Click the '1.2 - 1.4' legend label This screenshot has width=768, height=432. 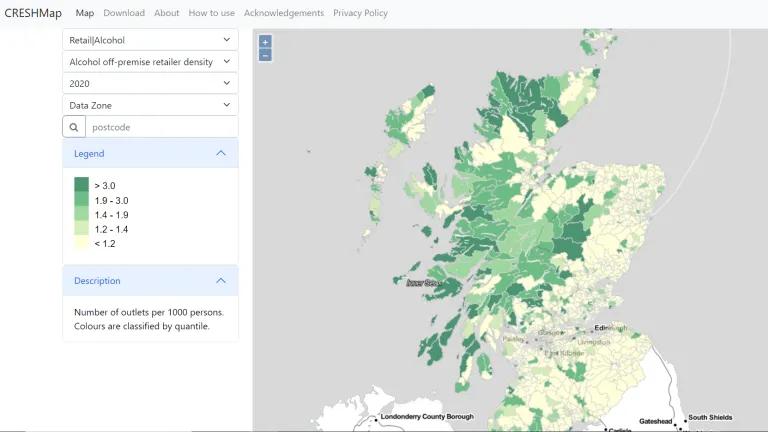[111, 229]
